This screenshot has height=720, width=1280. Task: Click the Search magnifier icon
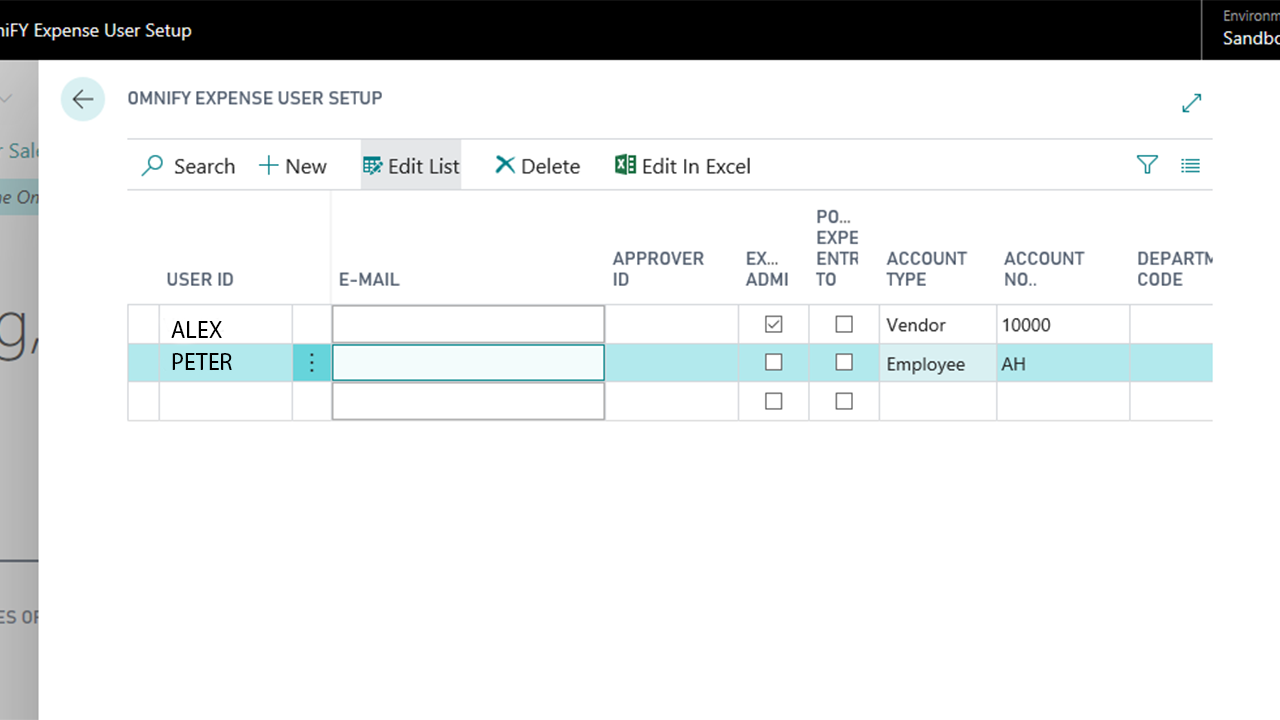click(x=153, y=166)
